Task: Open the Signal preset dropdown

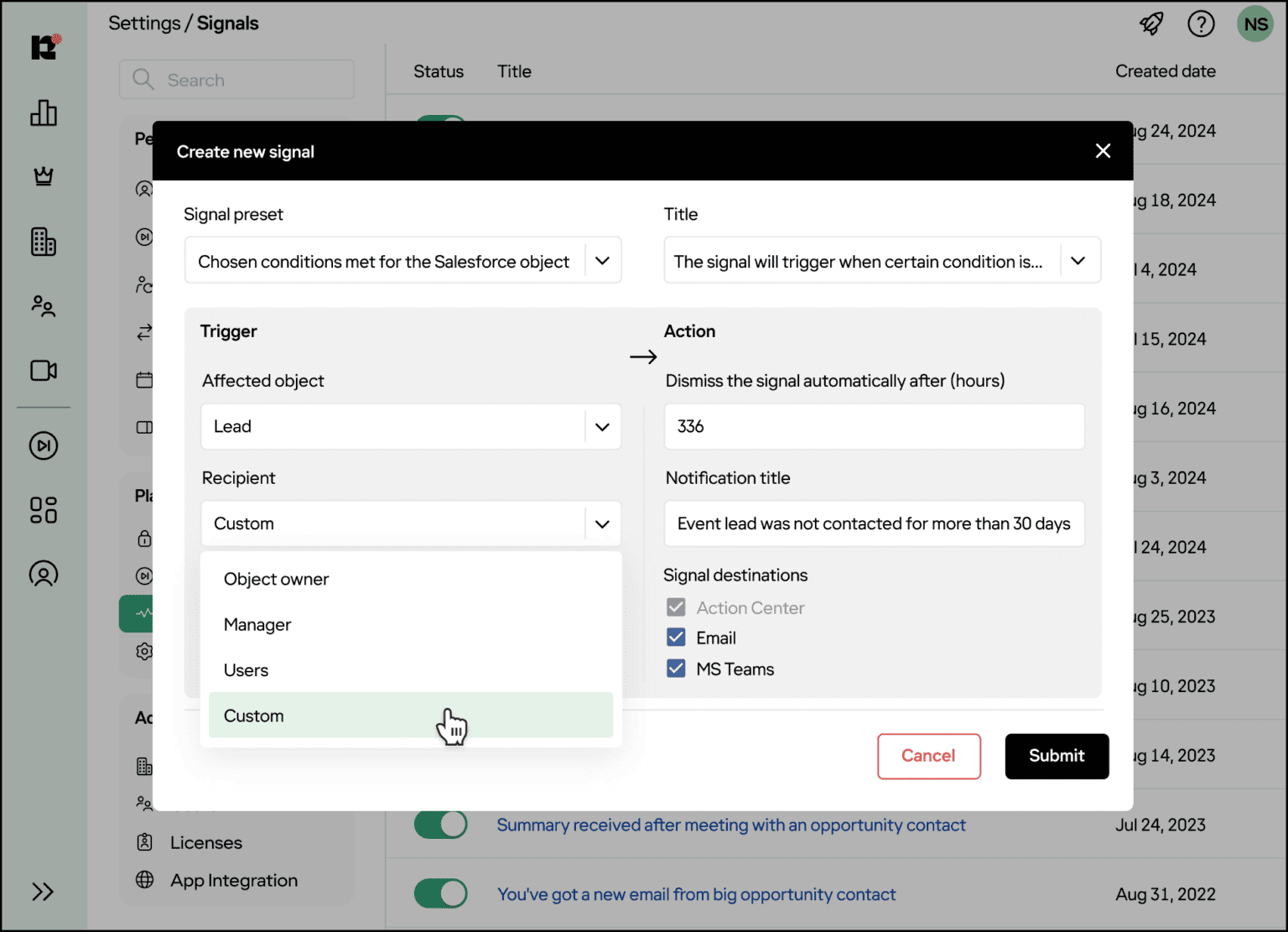Action: click(x=402, y=260)
